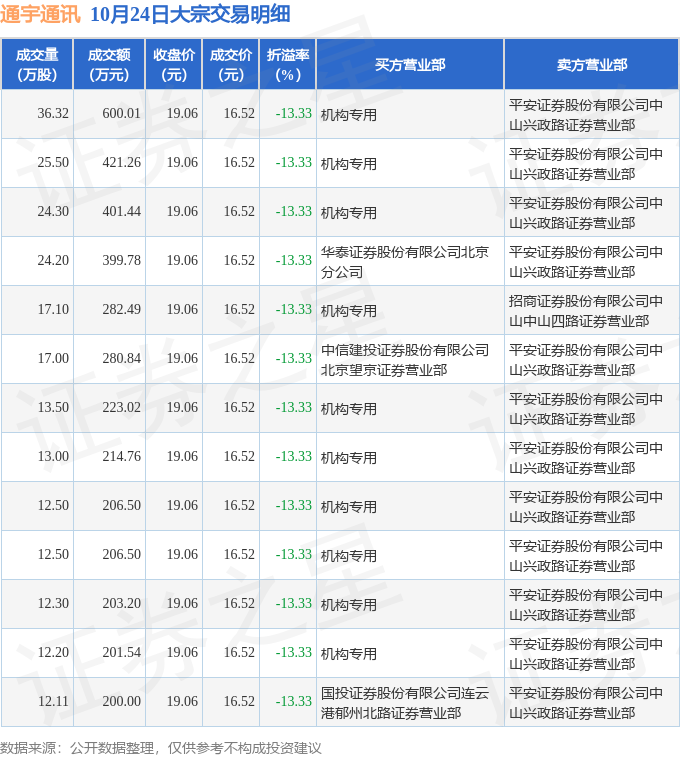The width and height of the screenshot is (680, 757).
Task: Click the -13.33 discount in 12.11 row
Action: point(293,701)
